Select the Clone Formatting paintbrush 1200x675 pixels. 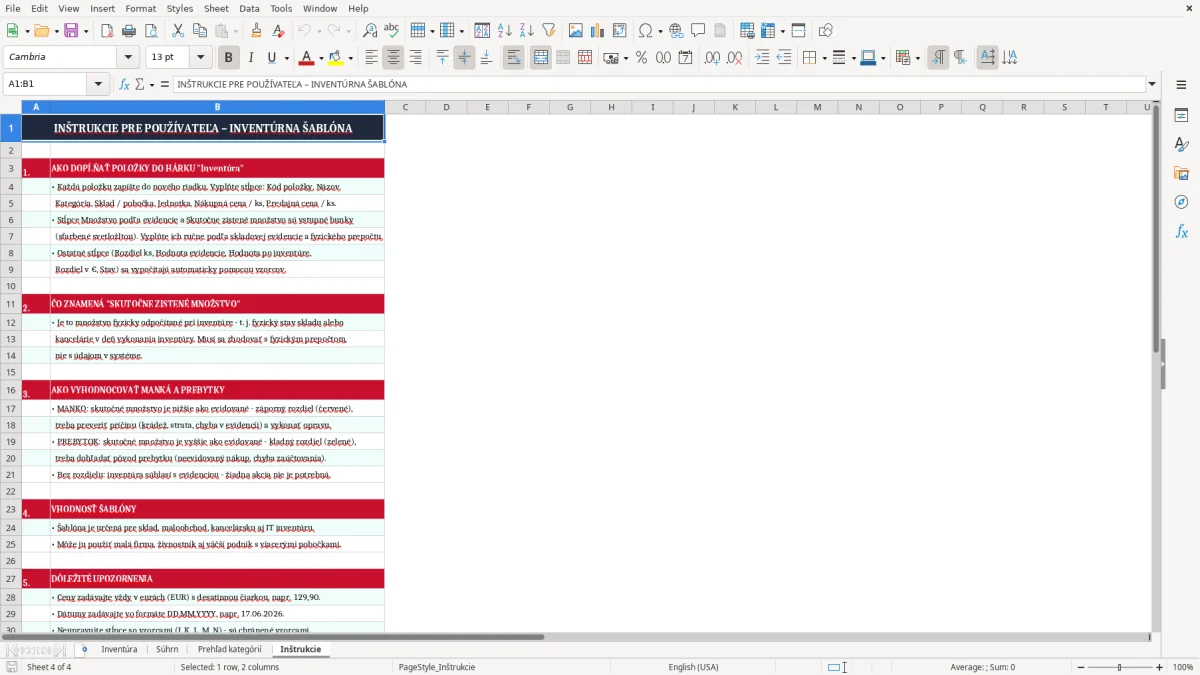tap(257, 31)
